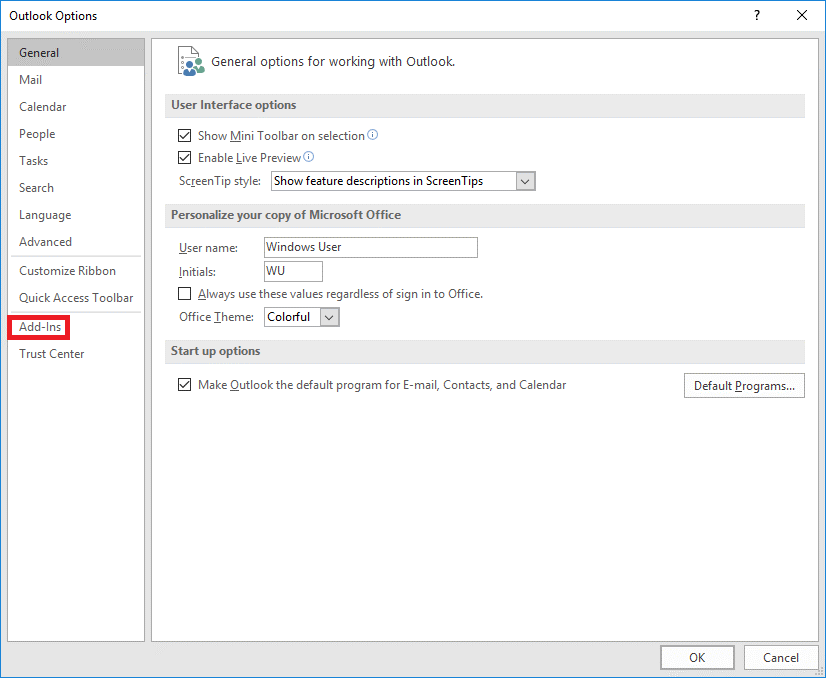Click the Initials label
The image size is (826, 678).
coord(197,272)
